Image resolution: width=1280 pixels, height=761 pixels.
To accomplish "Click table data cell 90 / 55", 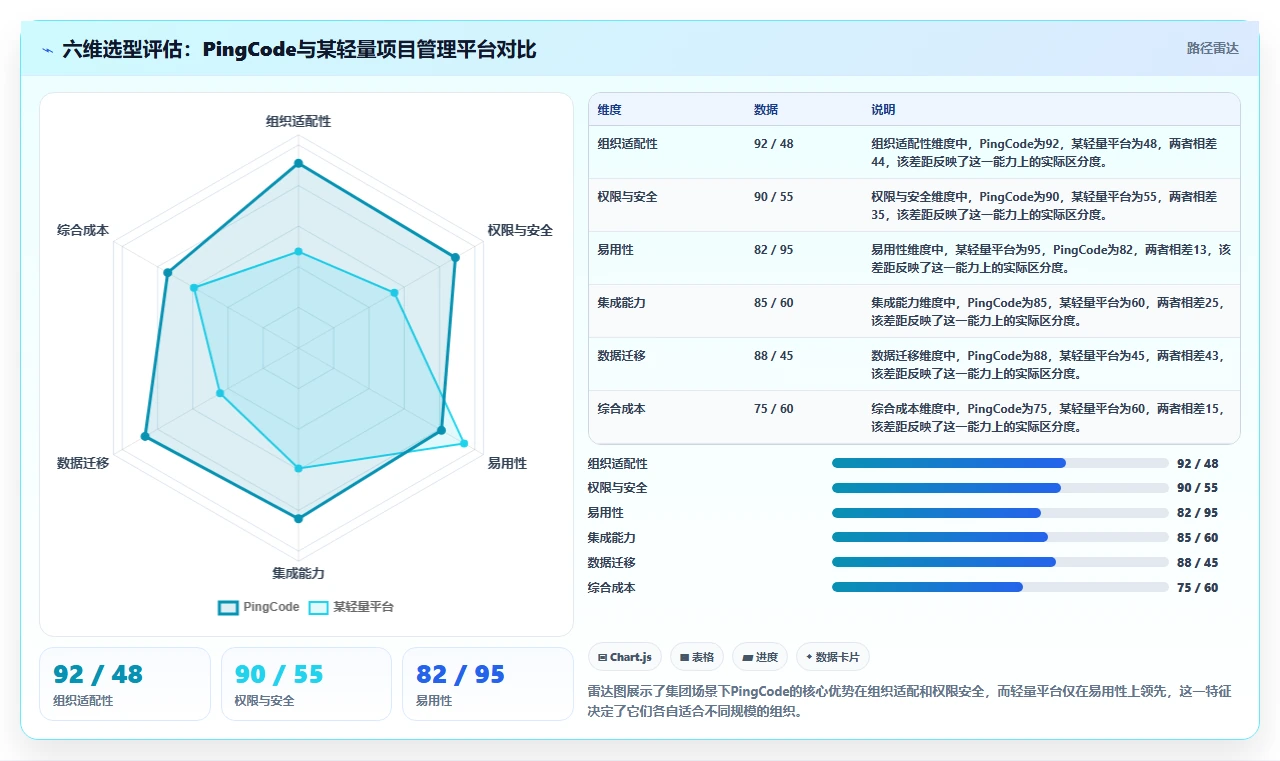I will 774,197.
